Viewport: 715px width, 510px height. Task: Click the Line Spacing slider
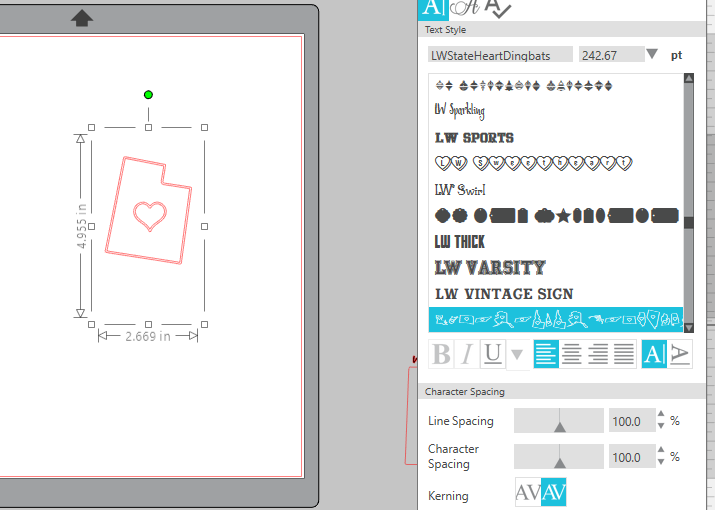(559, 421)
